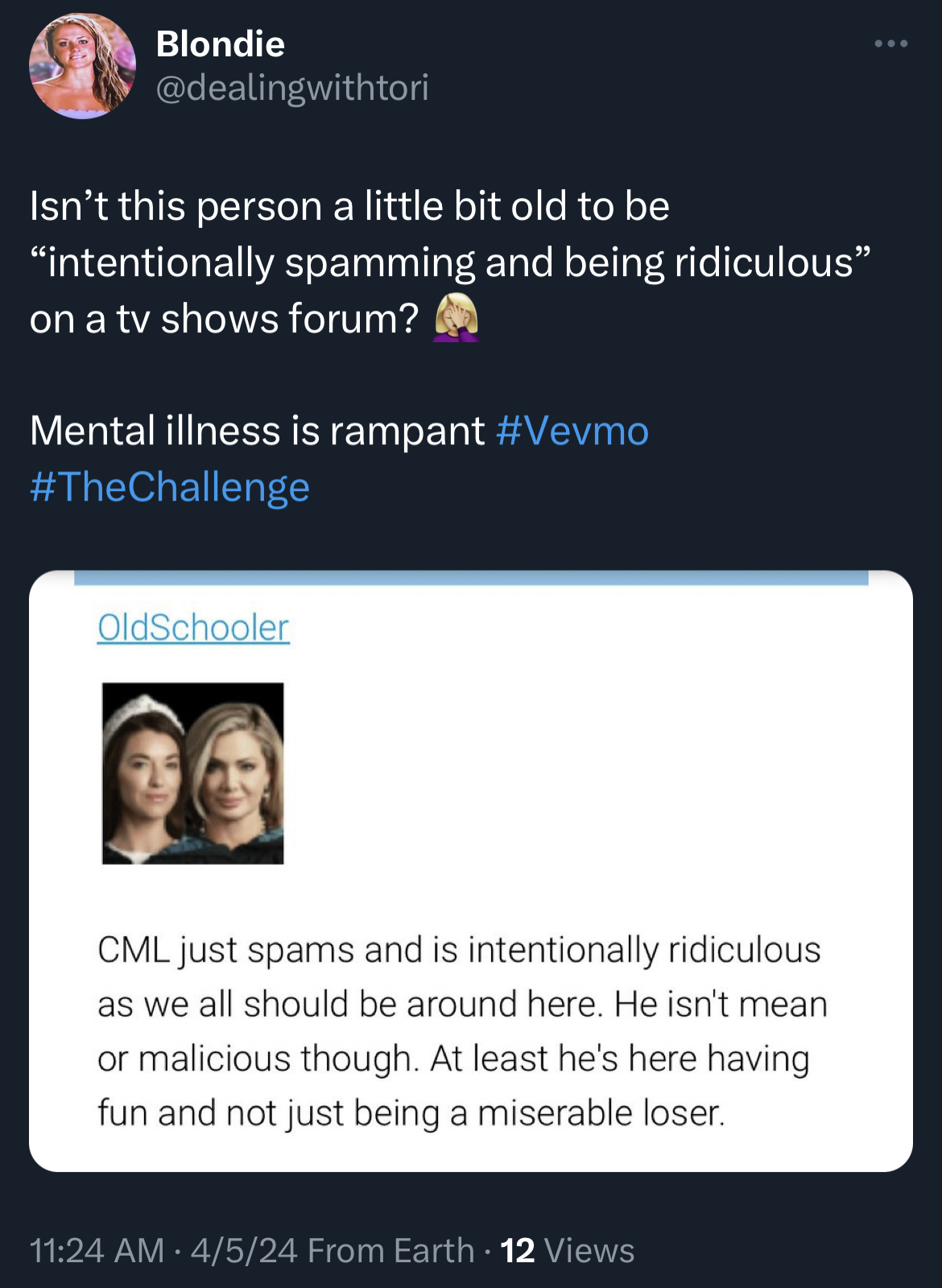Open the @dealingwithtori handle
The height and width of the screenshot is (1288, 942).
[x=292, y=88]
